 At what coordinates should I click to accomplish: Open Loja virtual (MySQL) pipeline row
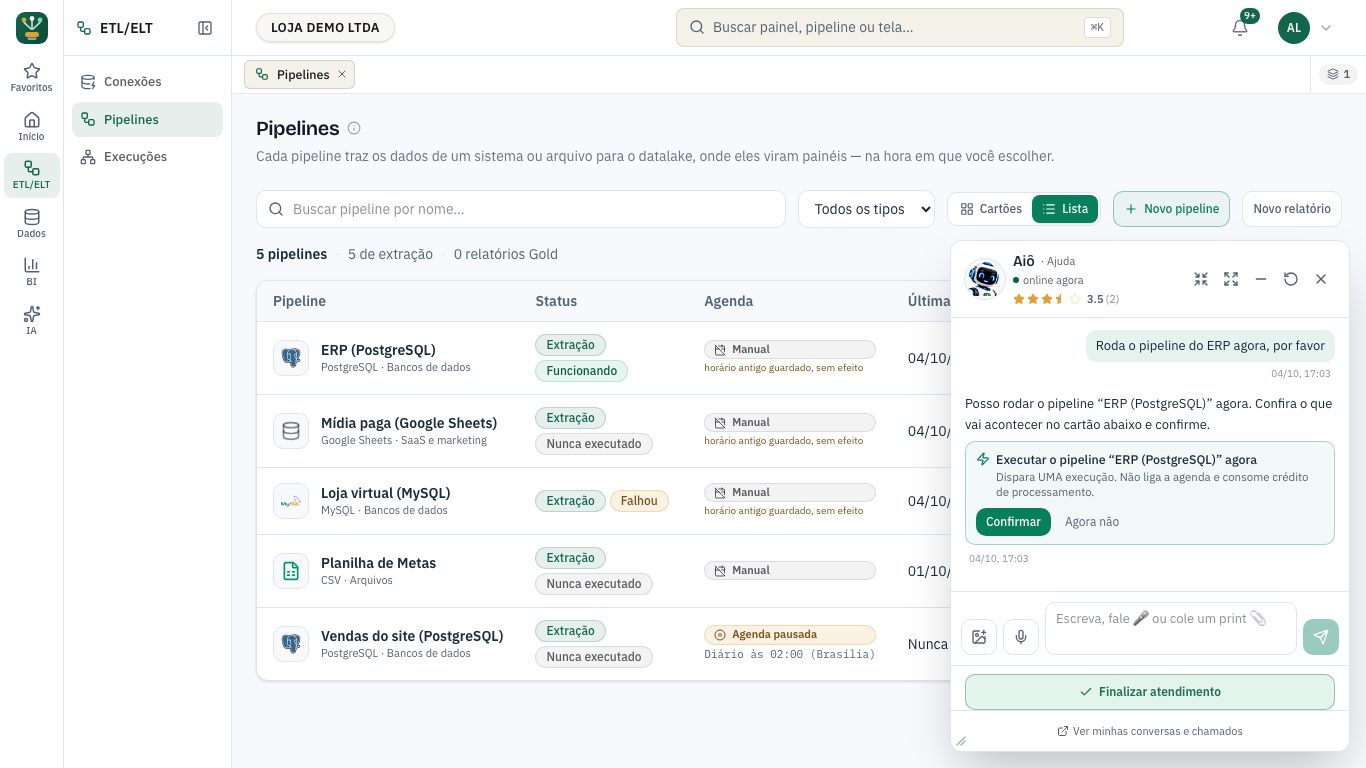pos(603,501)
